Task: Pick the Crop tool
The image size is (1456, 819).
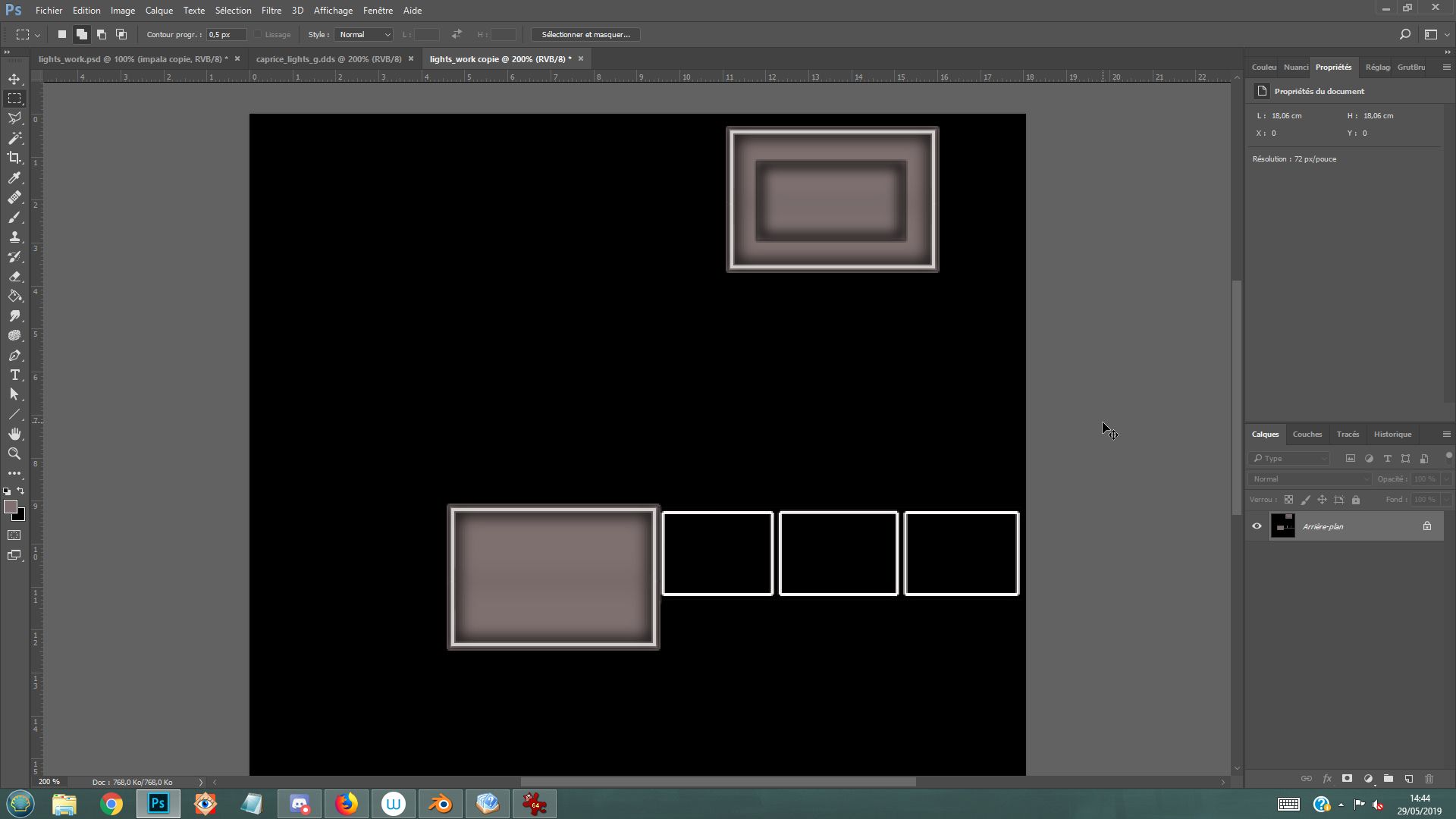Action: pos(14,158)
